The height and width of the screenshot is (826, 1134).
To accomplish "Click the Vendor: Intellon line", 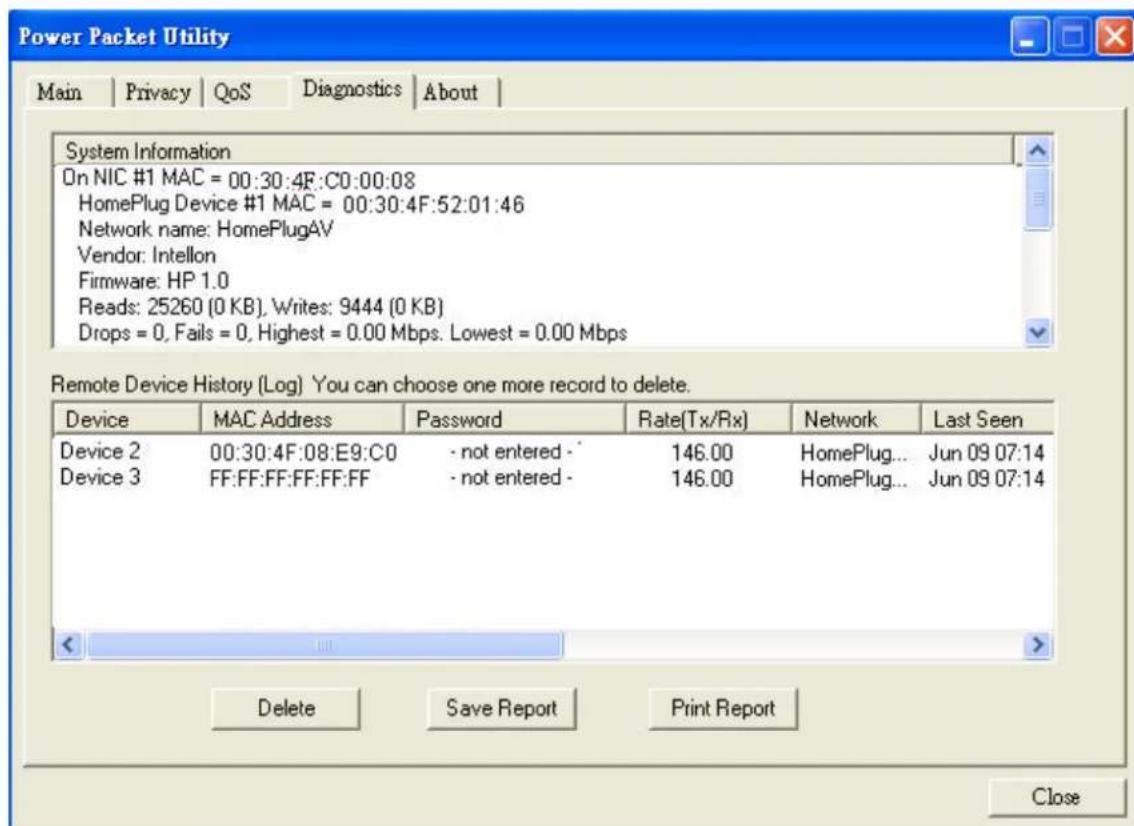I will click(x=147, y=256).
